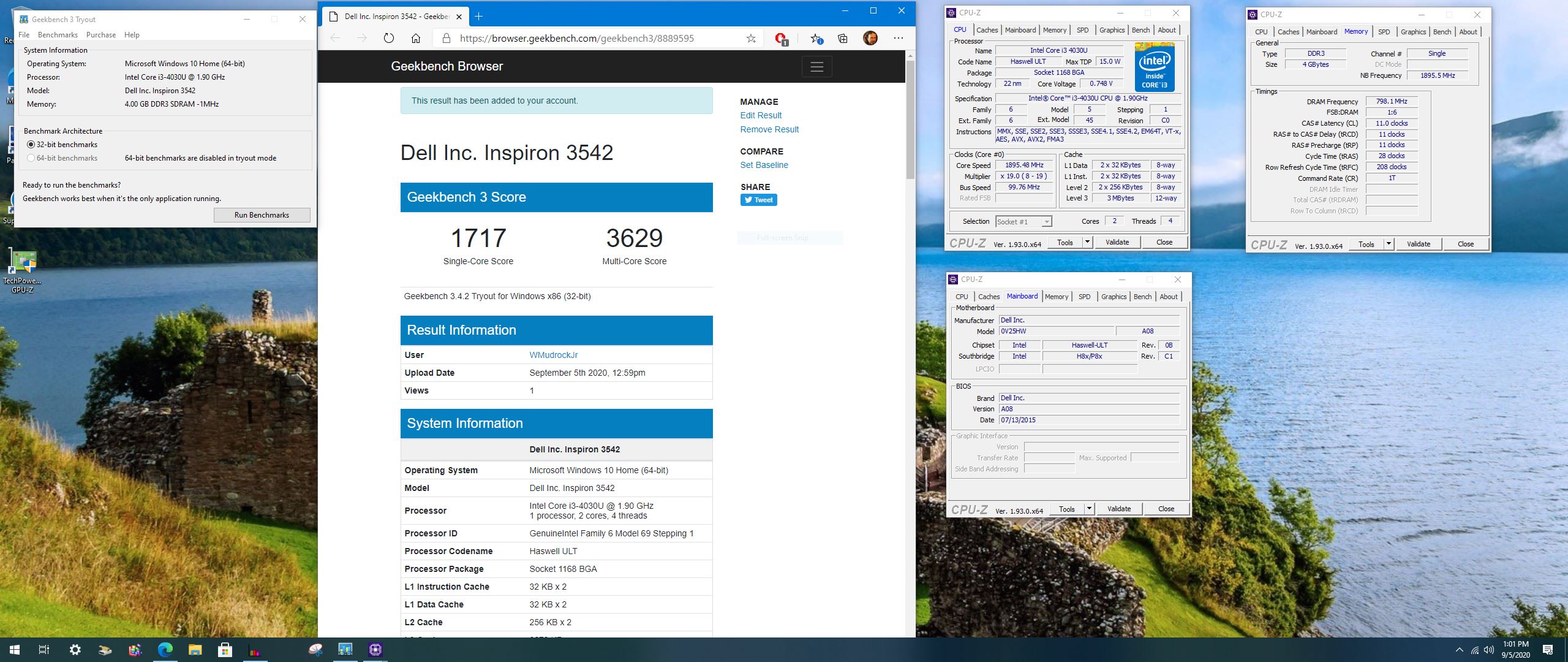Click Core Speed value 1895.48 MHz
Viewport: 1568px width, 662px height.
coord(1024,165)
